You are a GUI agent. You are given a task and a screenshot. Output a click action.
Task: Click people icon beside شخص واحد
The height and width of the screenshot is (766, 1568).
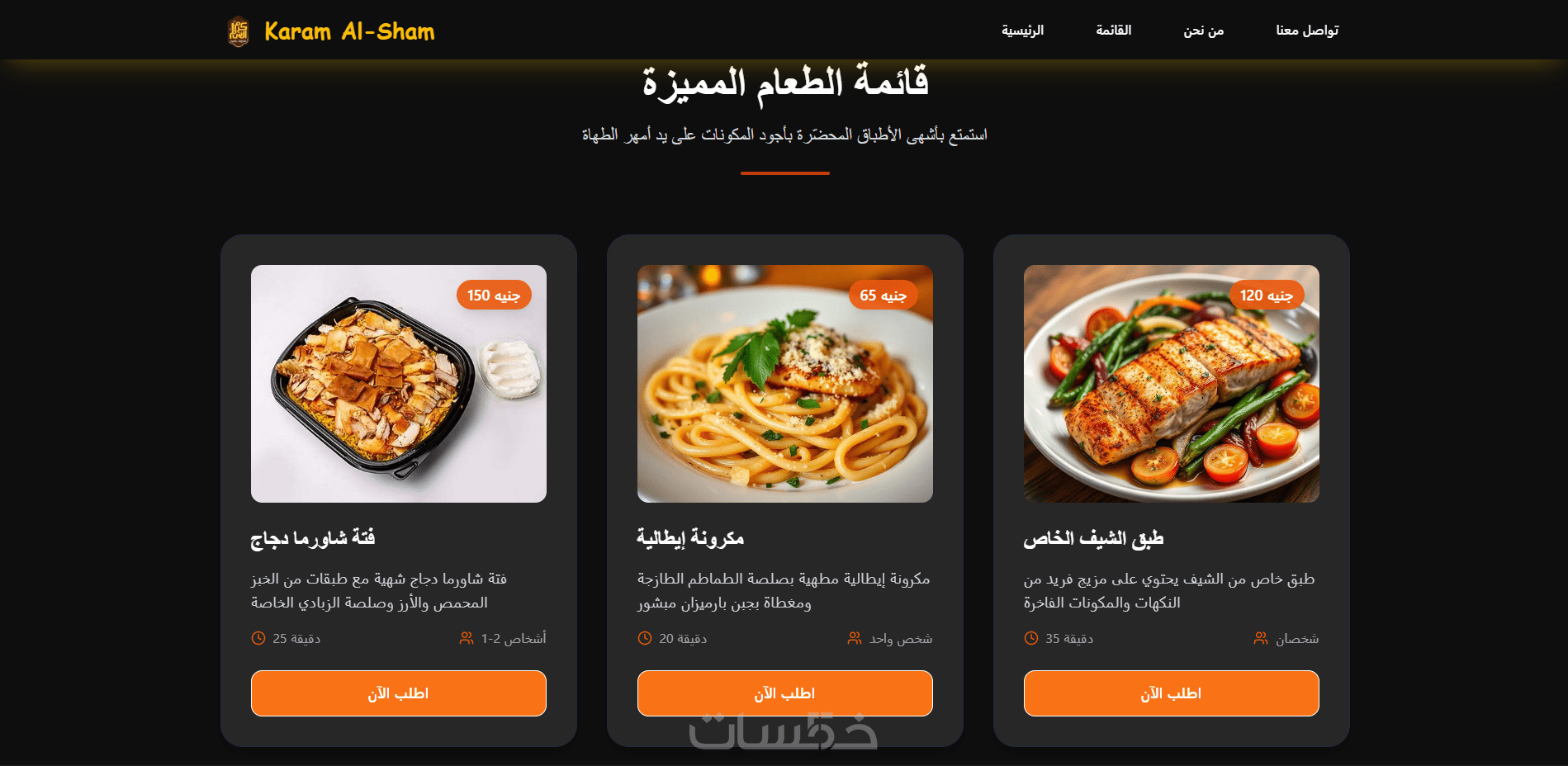tap(855, 638)
